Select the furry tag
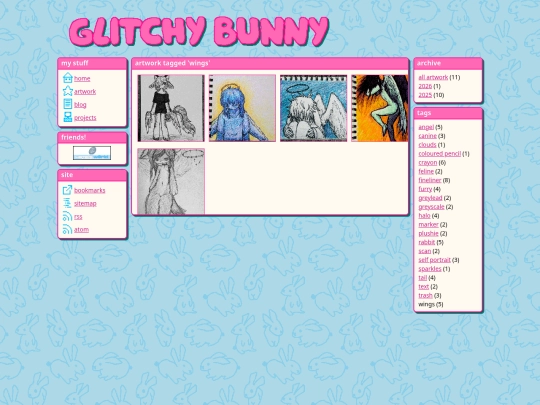 (x=425, y=189)
